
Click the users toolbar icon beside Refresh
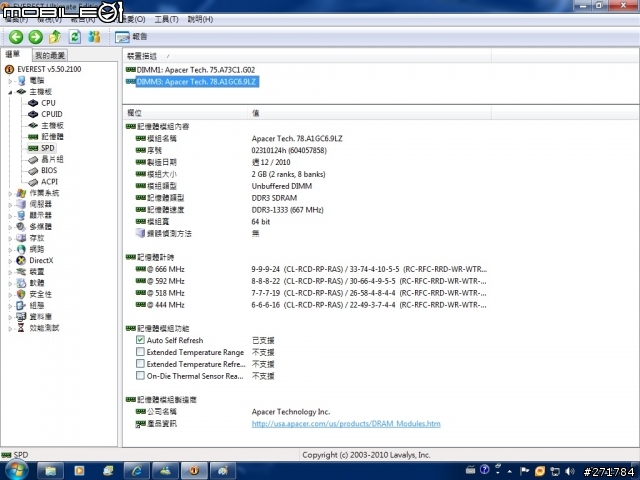tap(94, 37)
